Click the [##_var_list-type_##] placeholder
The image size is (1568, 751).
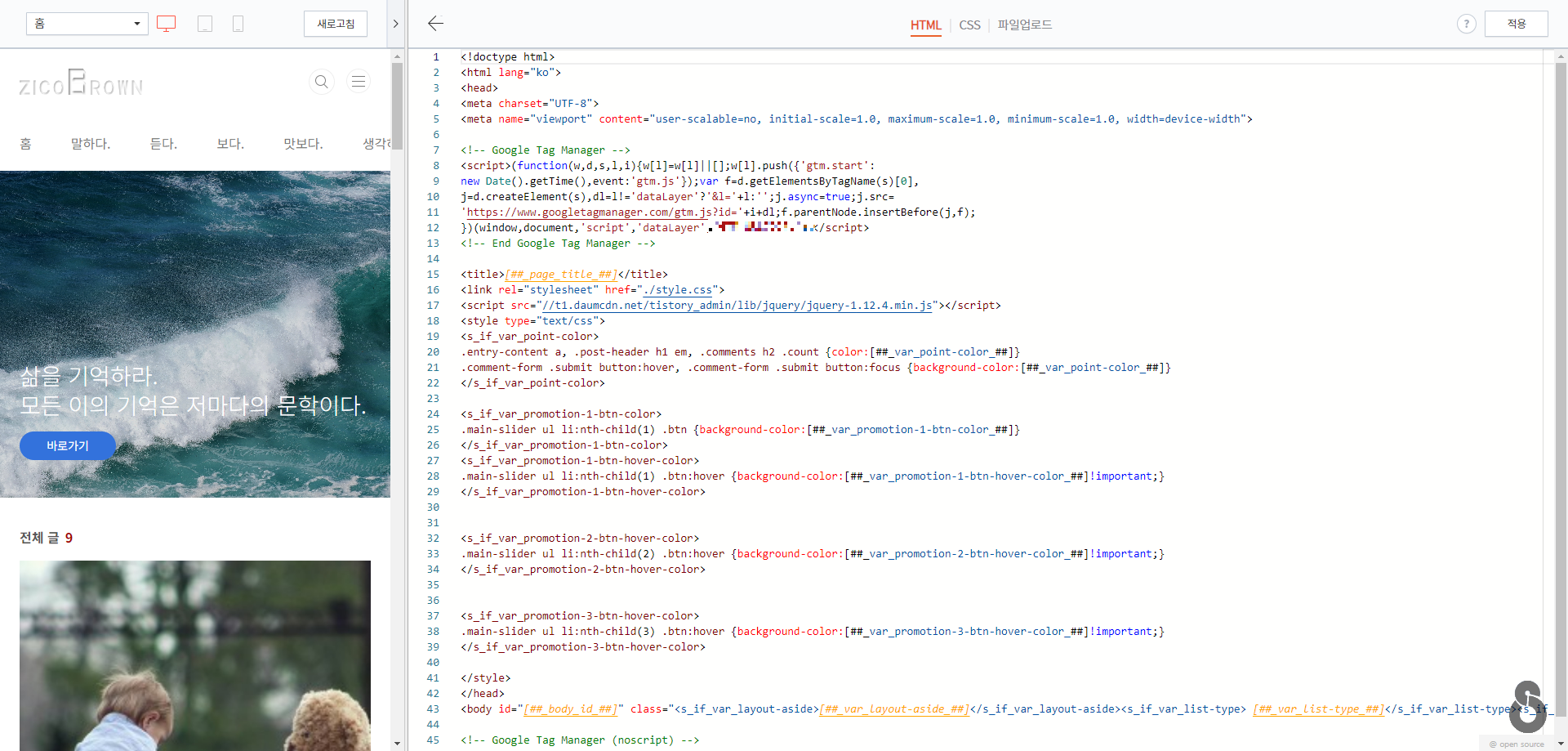(1319, 709)
